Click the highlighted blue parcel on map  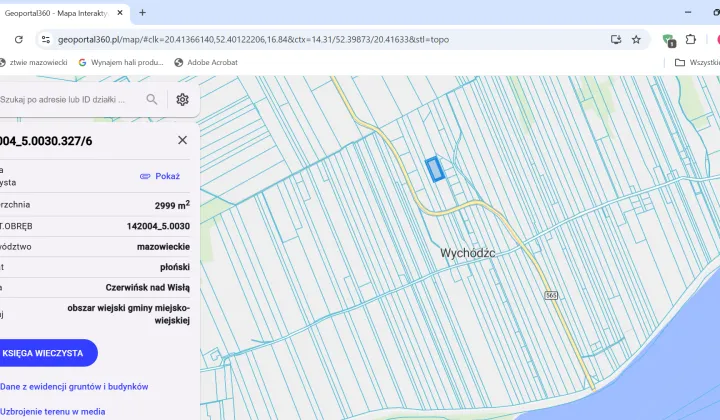click(x=435, y=169)
